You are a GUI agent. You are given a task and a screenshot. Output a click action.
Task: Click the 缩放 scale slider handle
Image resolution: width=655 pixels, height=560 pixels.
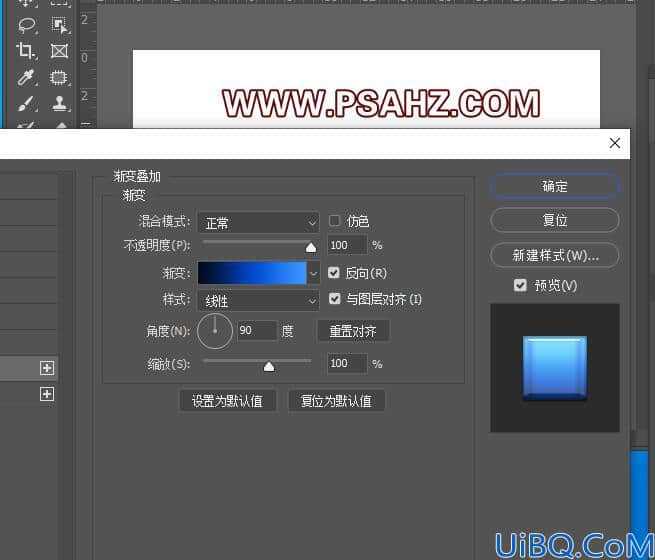click(269, 367)
